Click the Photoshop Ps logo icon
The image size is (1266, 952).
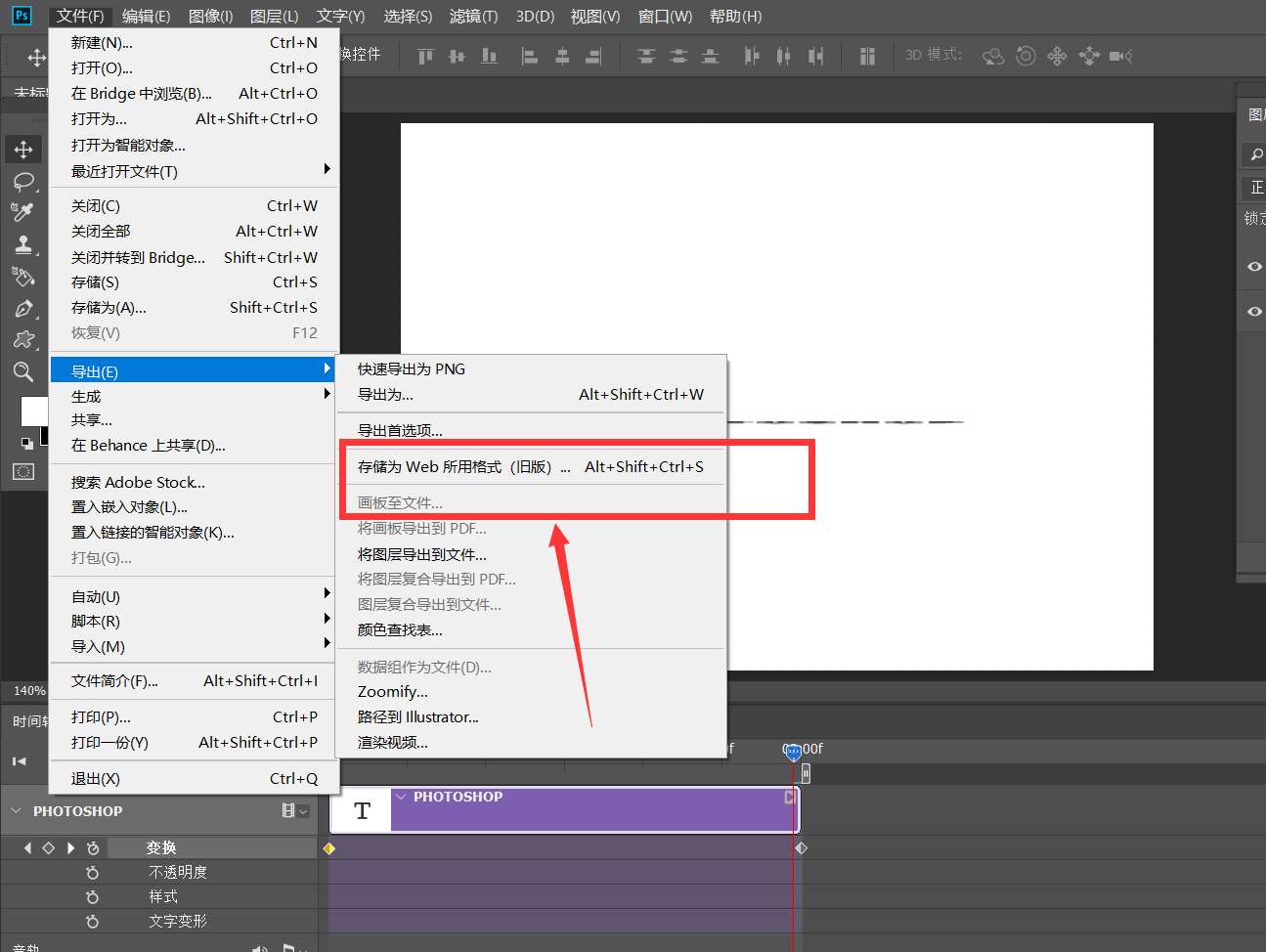22,16
